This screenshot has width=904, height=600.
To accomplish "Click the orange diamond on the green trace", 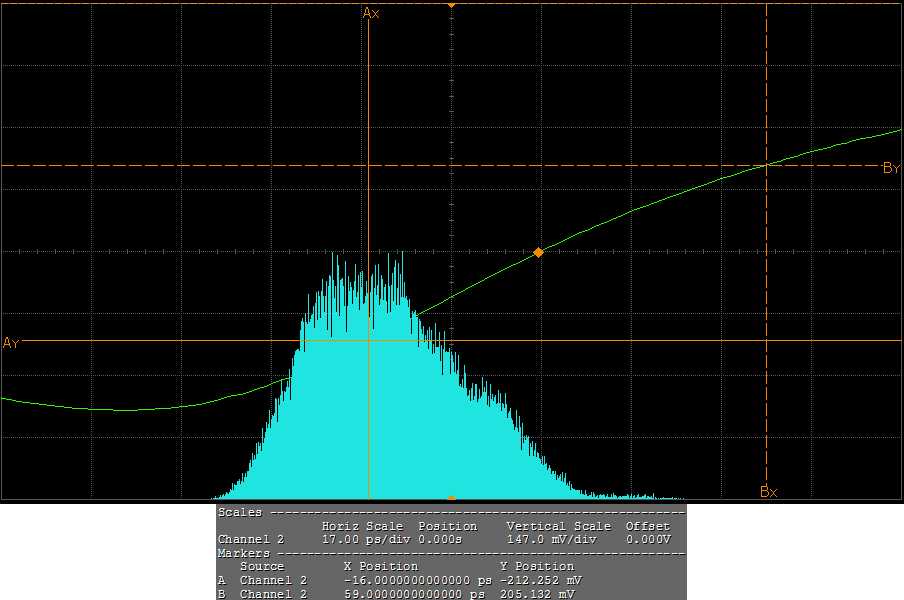I will [x=538, y=253].
